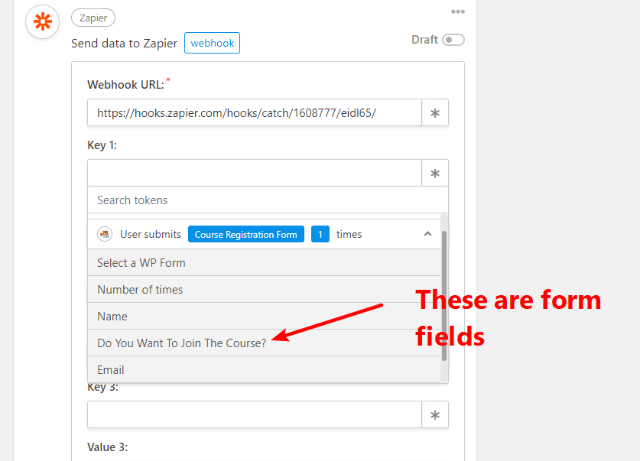The width and height of the screenshot is (640, 461).
Task: Click the Search tokens field
Action: [x=268, y=200]
